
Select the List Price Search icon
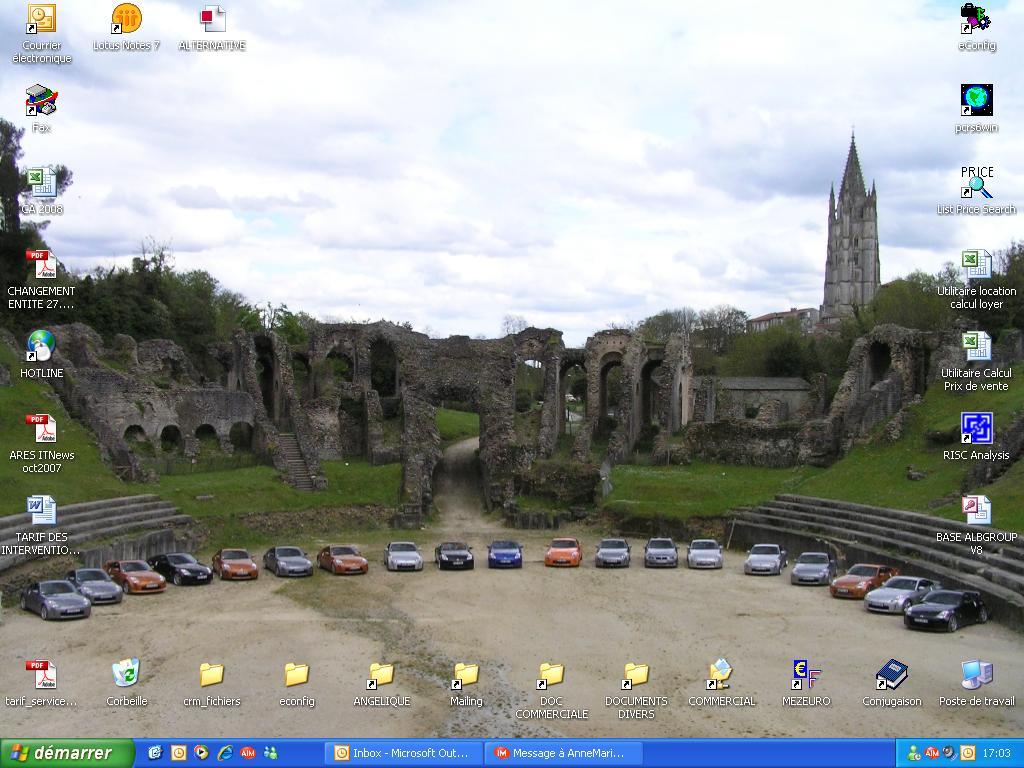pos(976,183)
